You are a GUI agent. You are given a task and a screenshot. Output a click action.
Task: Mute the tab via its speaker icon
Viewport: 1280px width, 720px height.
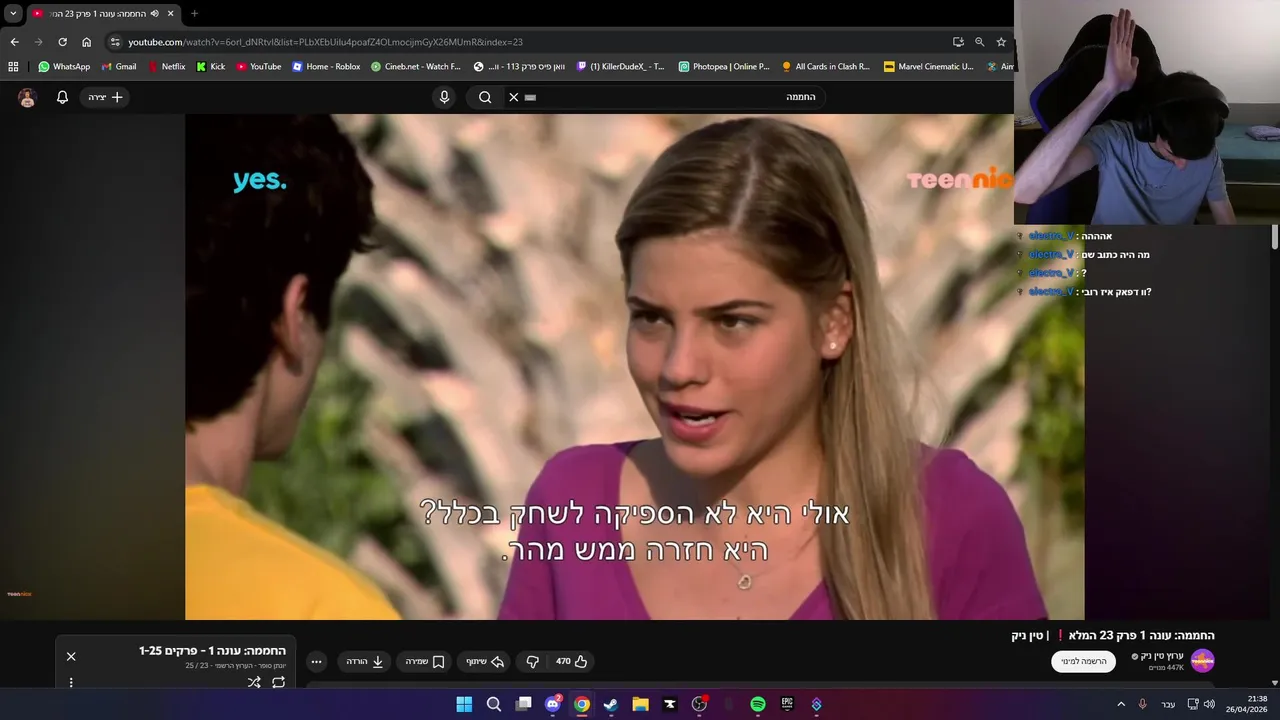(154, 13)
